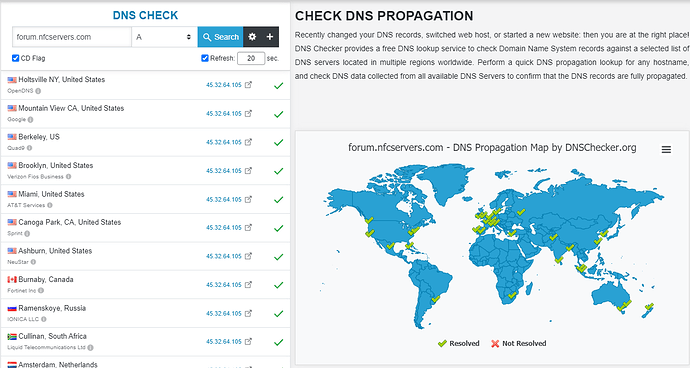
Task: Click info icon beside NeuStar
Action: (33, 262)
